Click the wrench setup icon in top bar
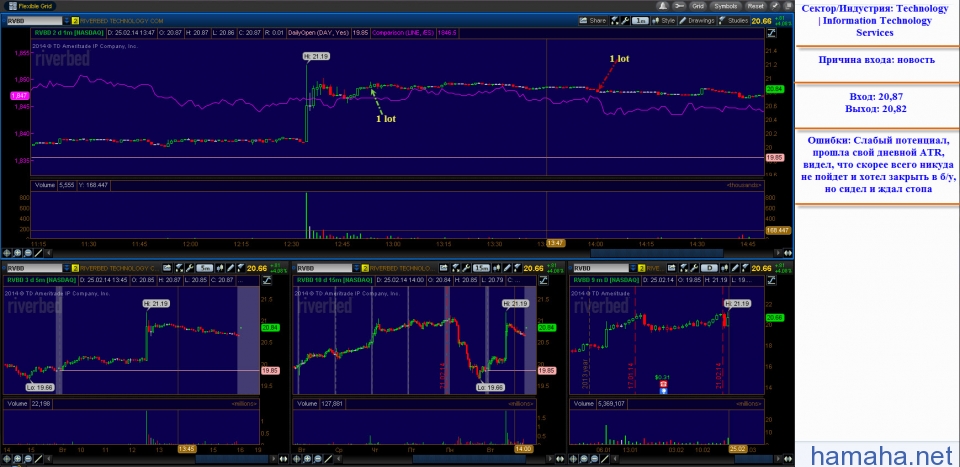 (x=679, y=6)
